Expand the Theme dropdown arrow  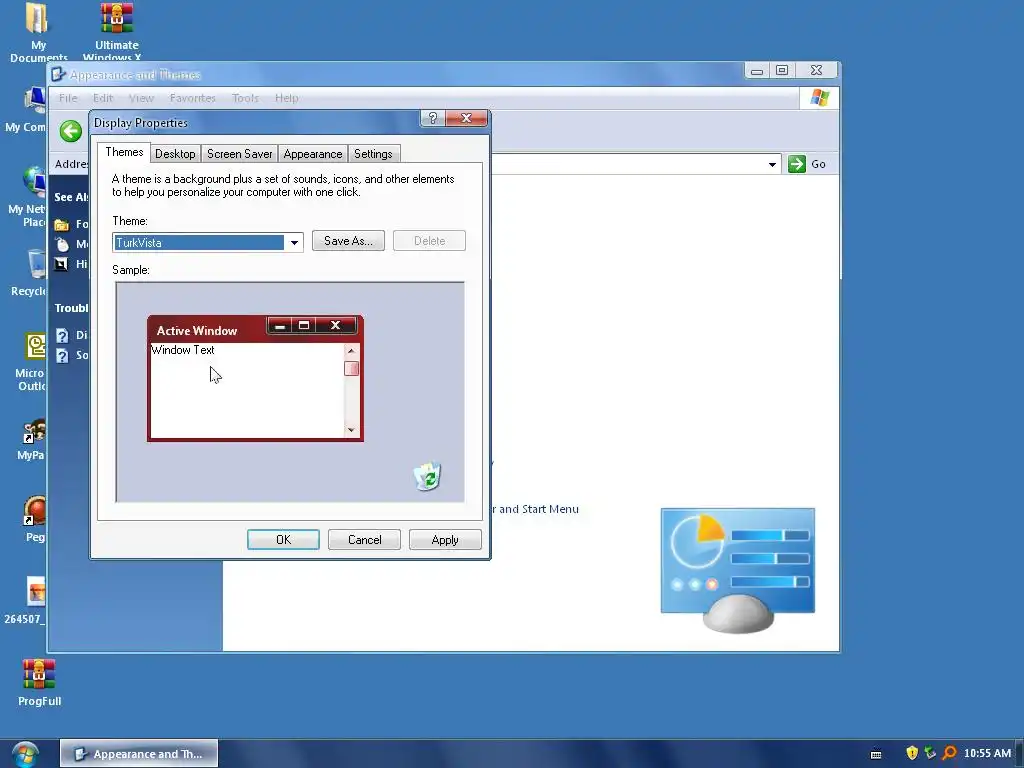295,242
